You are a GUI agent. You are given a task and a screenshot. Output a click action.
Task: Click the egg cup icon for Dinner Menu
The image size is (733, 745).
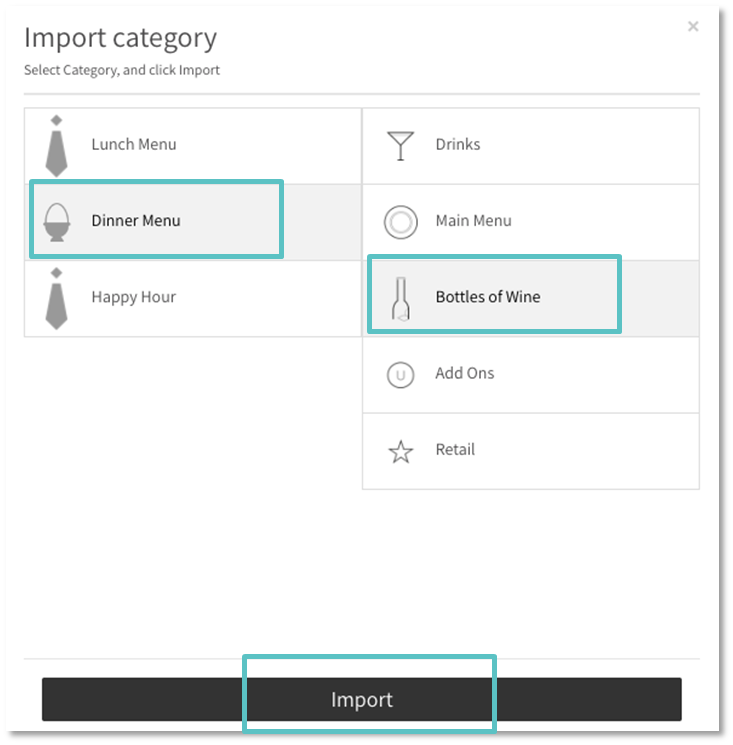tap(57, 221)
